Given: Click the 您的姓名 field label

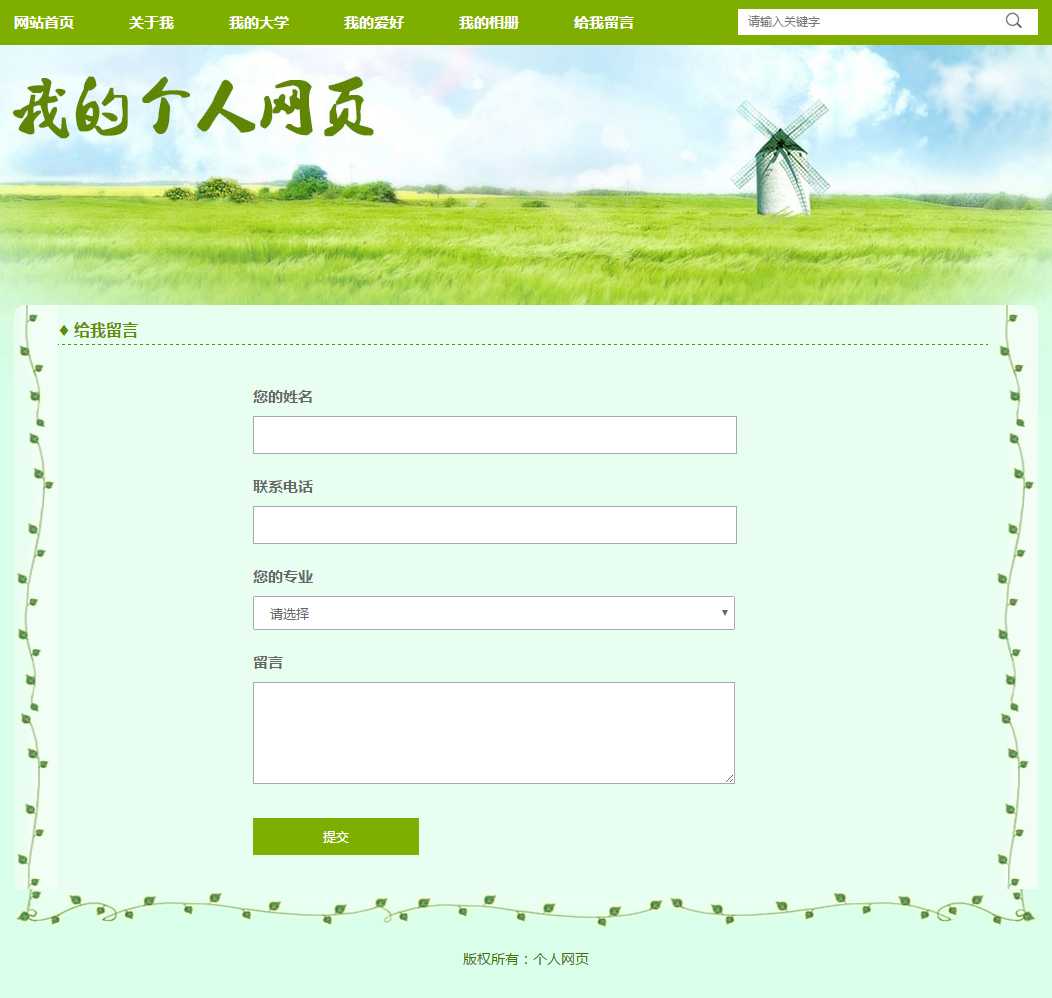Looking at the screenshot, I should [x=283, y=397].
